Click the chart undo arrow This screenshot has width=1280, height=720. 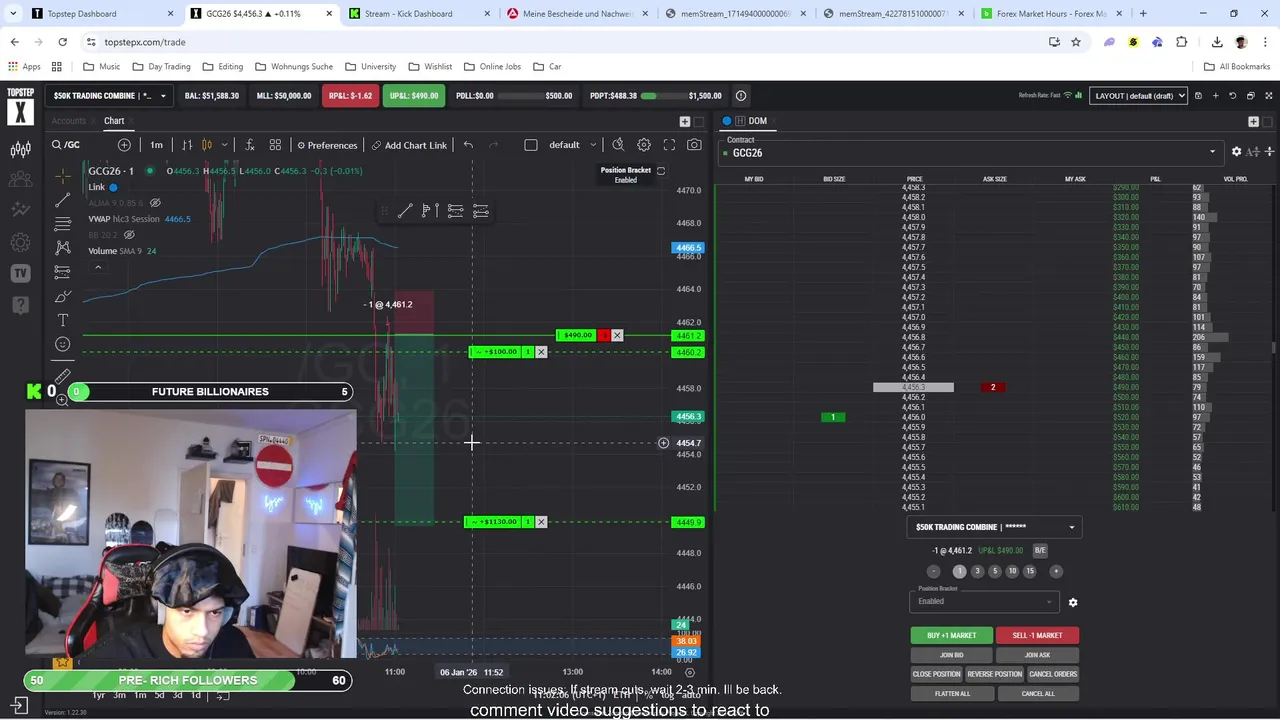coord(468,145)
